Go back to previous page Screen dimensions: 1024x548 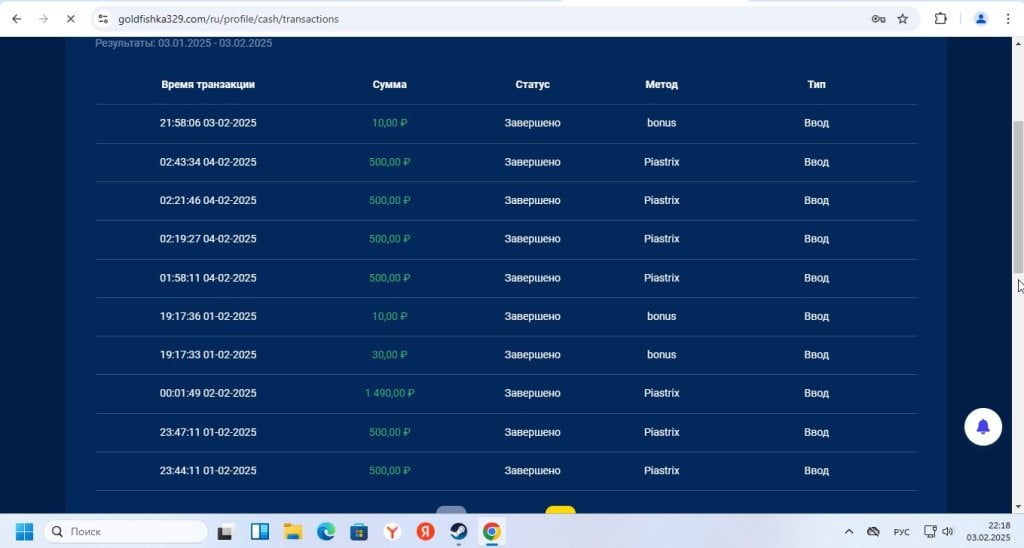coord(17,19)
